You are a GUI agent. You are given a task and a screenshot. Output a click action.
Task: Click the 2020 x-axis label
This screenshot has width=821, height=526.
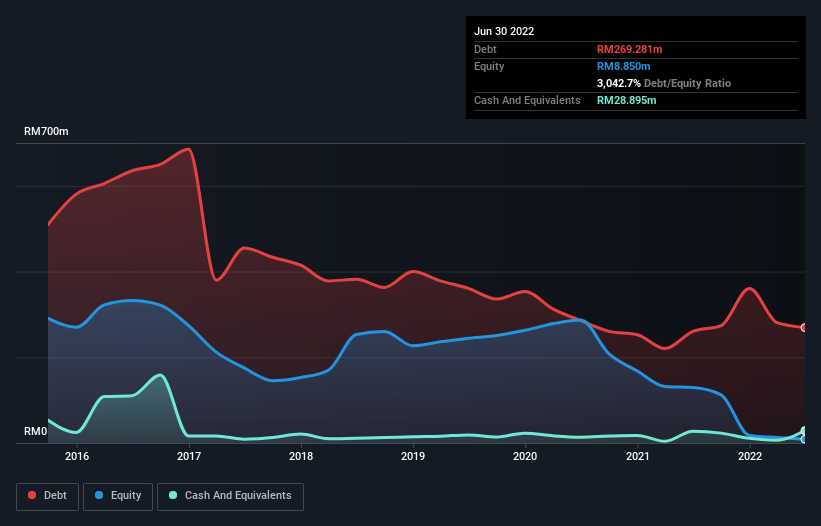click(x=525, y=456)
